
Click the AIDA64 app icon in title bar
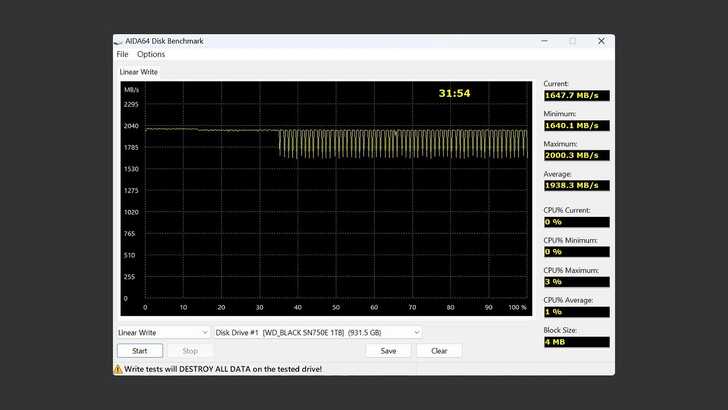(119, 41)
